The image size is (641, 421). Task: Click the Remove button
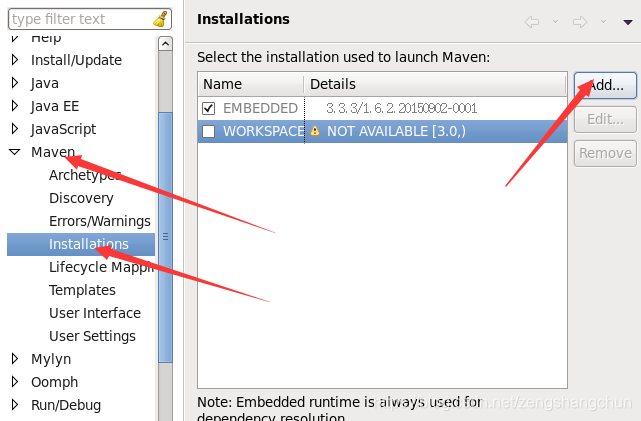click(x=605, y=153)
